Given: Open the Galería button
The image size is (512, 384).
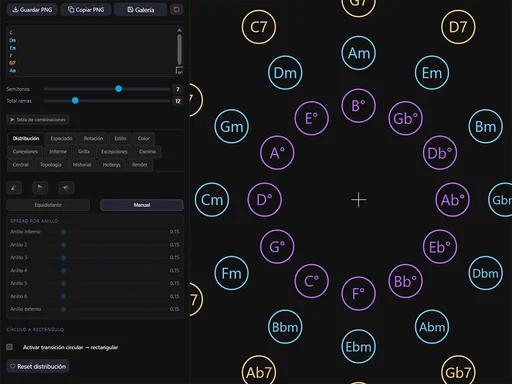Looking at the screenshot, I should click(141, 10).
